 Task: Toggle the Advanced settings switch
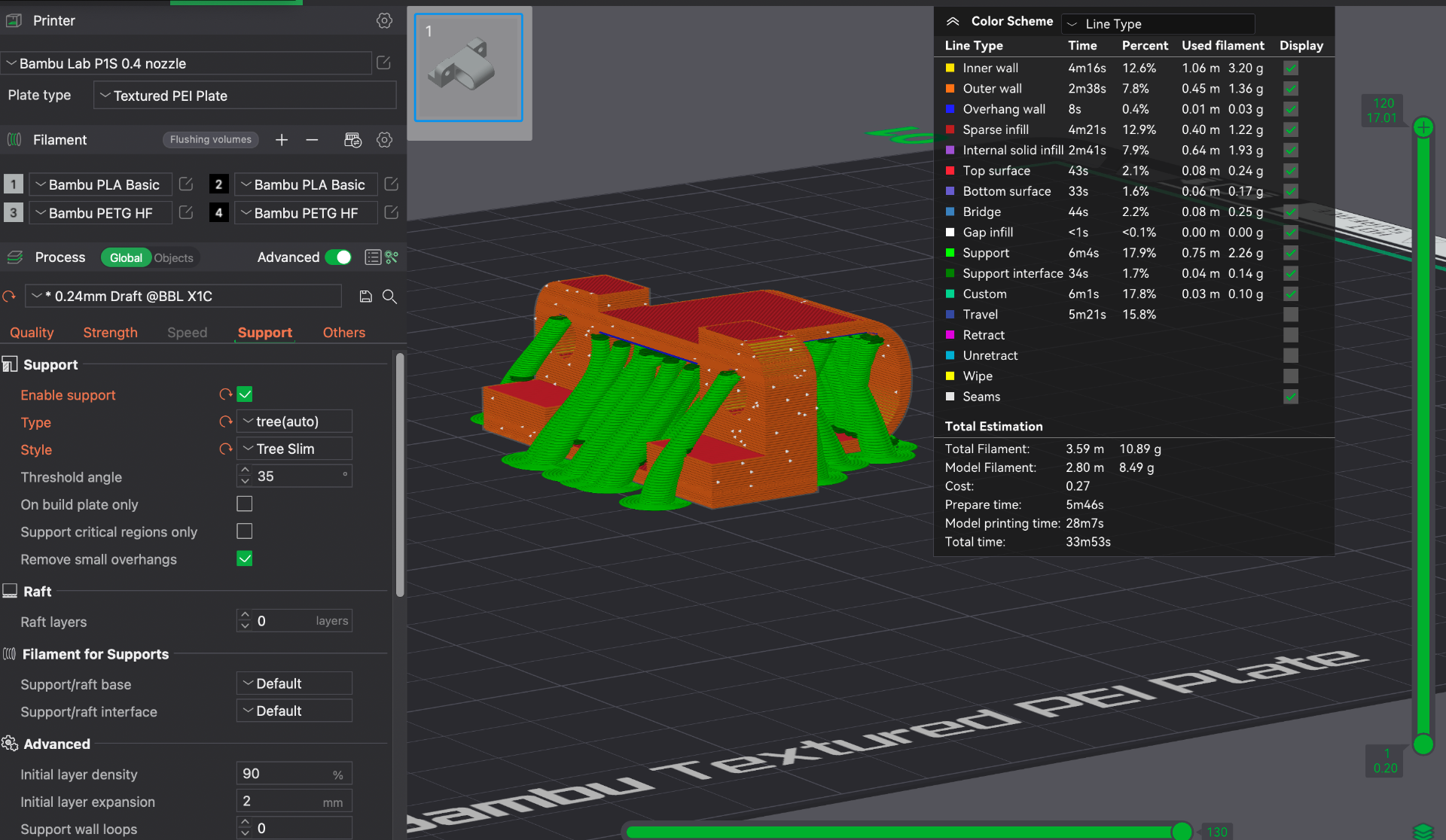point(338,257)
